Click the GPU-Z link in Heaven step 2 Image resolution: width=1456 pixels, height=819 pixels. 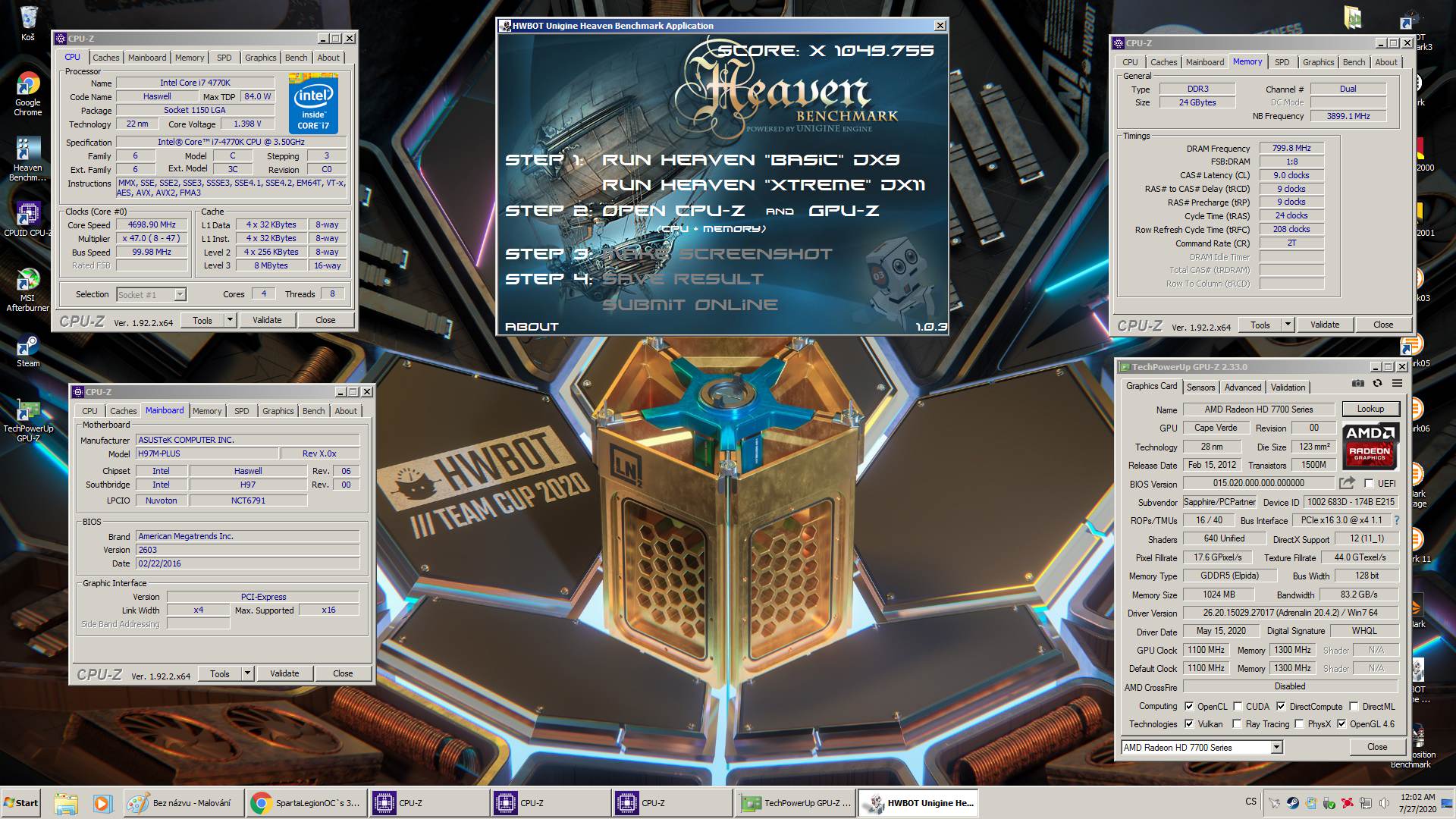click(x=843, y=211)
